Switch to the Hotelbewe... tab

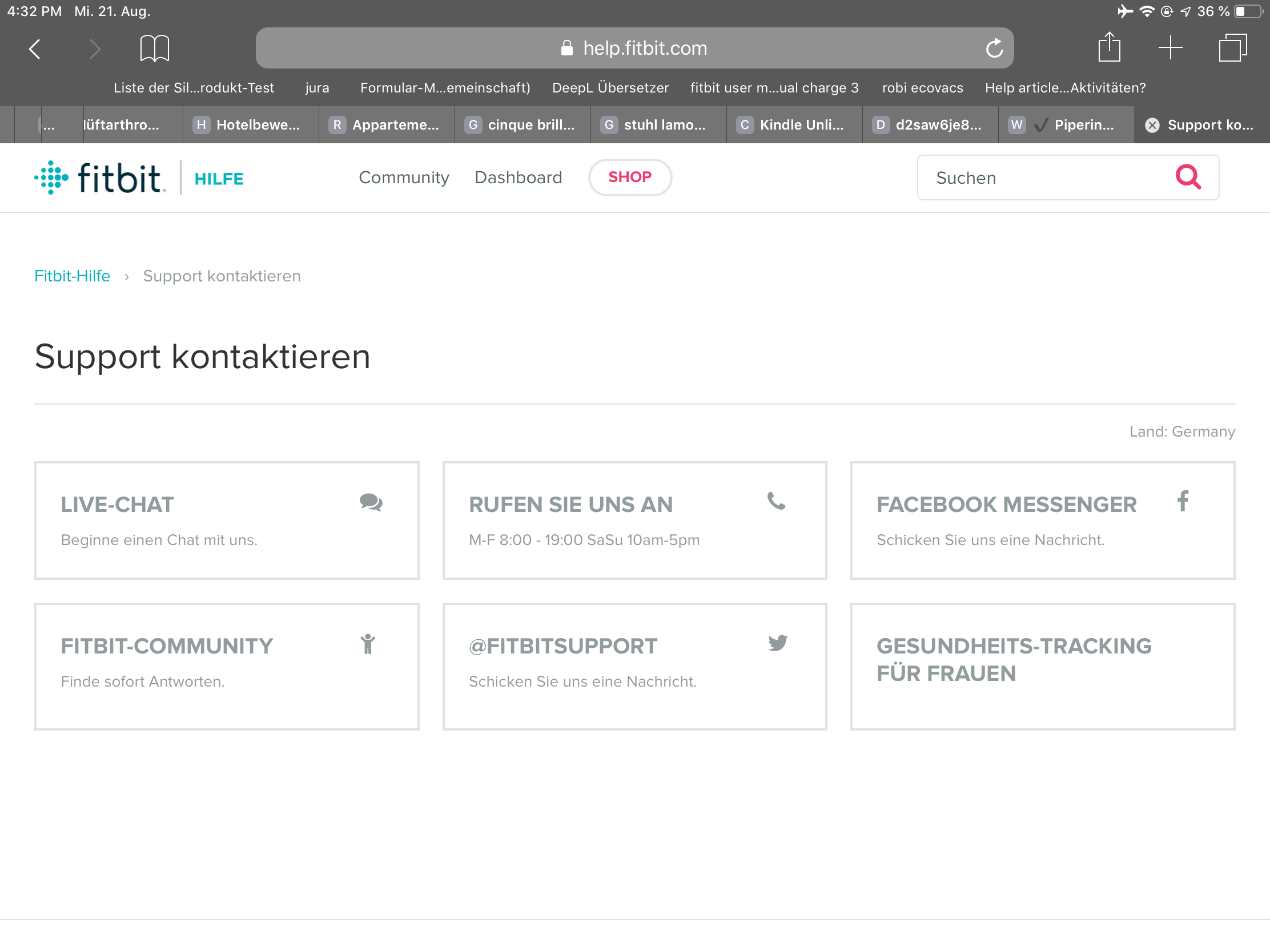click(x=250, y=125)
